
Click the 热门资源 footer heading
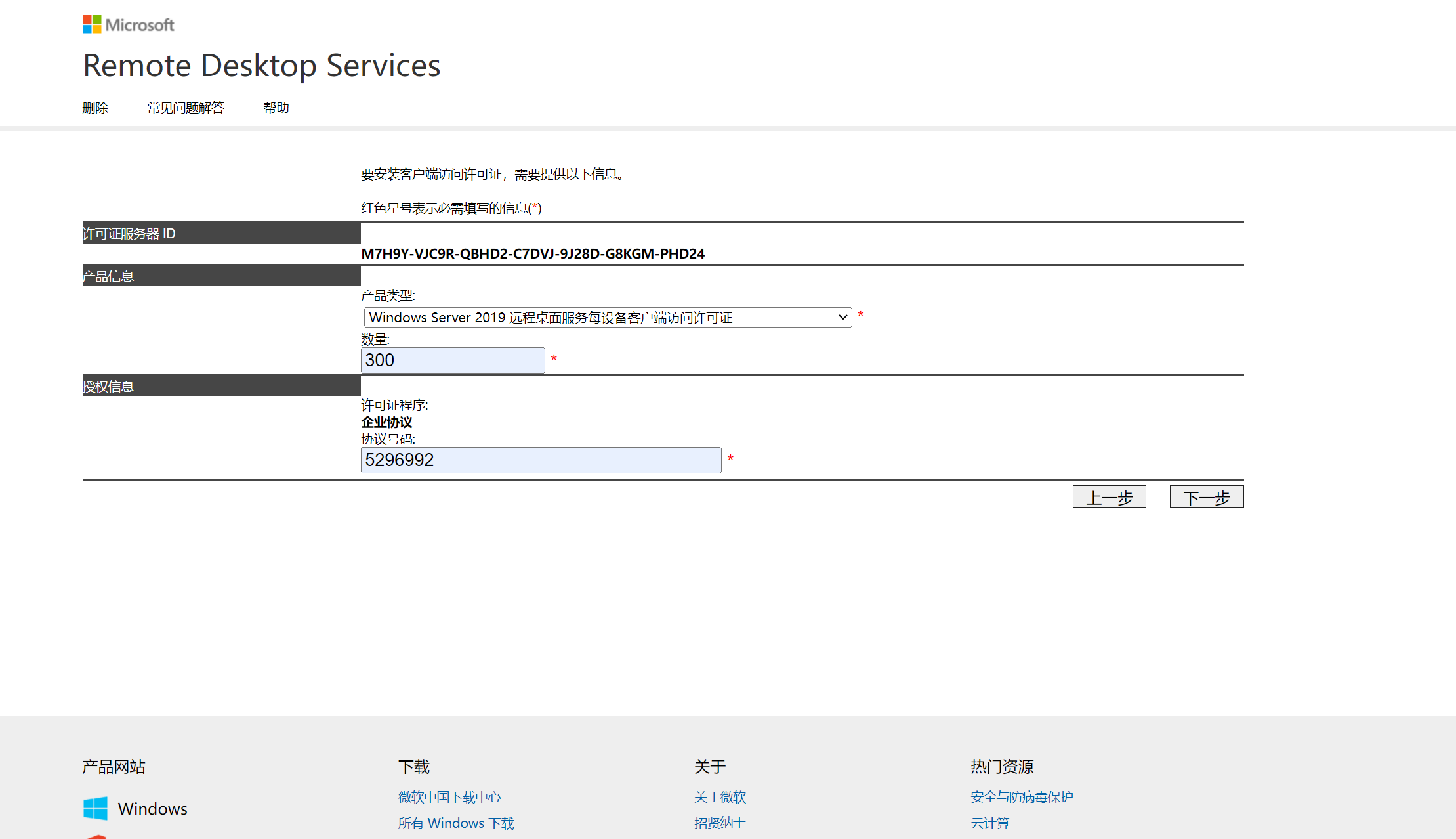(1002, 767)
